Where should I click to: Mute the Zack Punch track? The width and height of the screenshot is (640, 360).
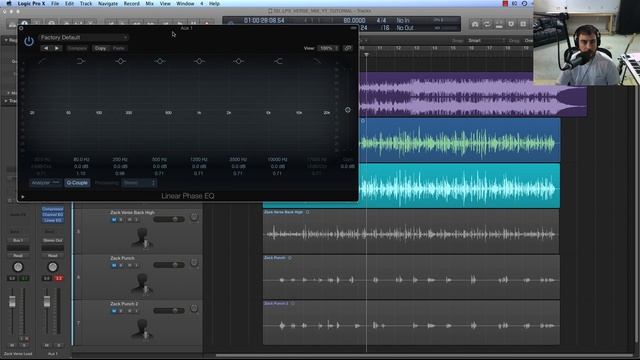pyautogui.click(x=114, y=265)
